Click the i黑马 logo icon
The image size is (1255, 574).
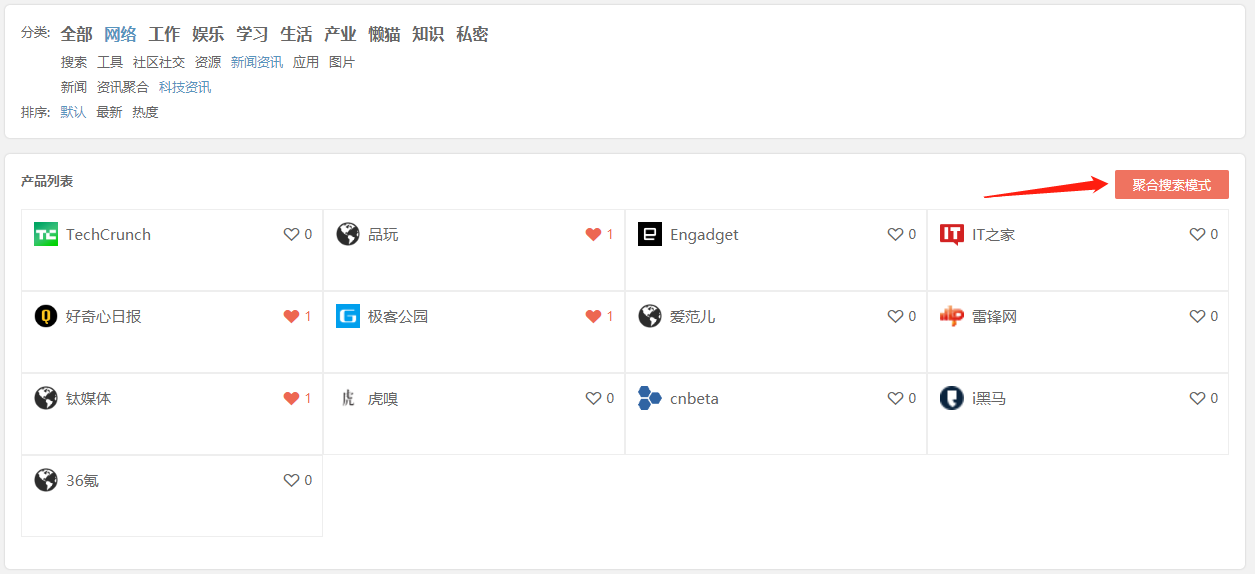952,399
